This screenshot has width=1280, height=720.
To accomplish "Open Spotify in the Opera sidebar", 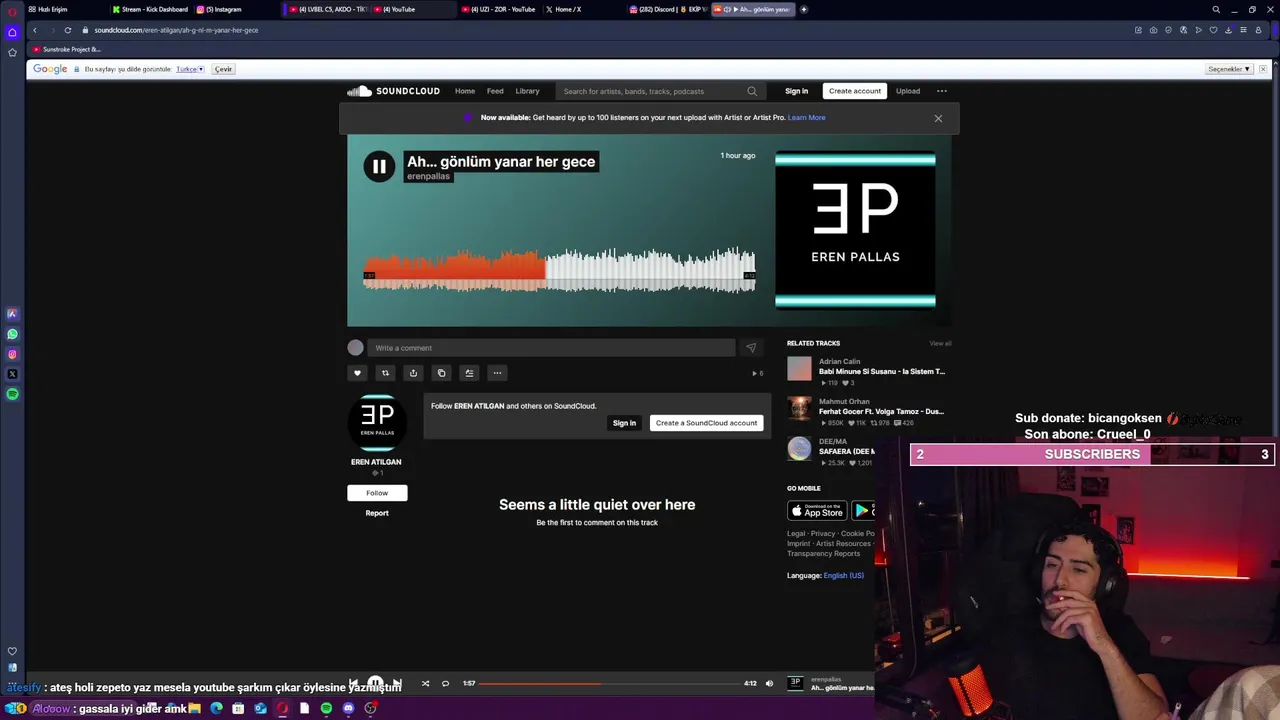I will [12, 394].
